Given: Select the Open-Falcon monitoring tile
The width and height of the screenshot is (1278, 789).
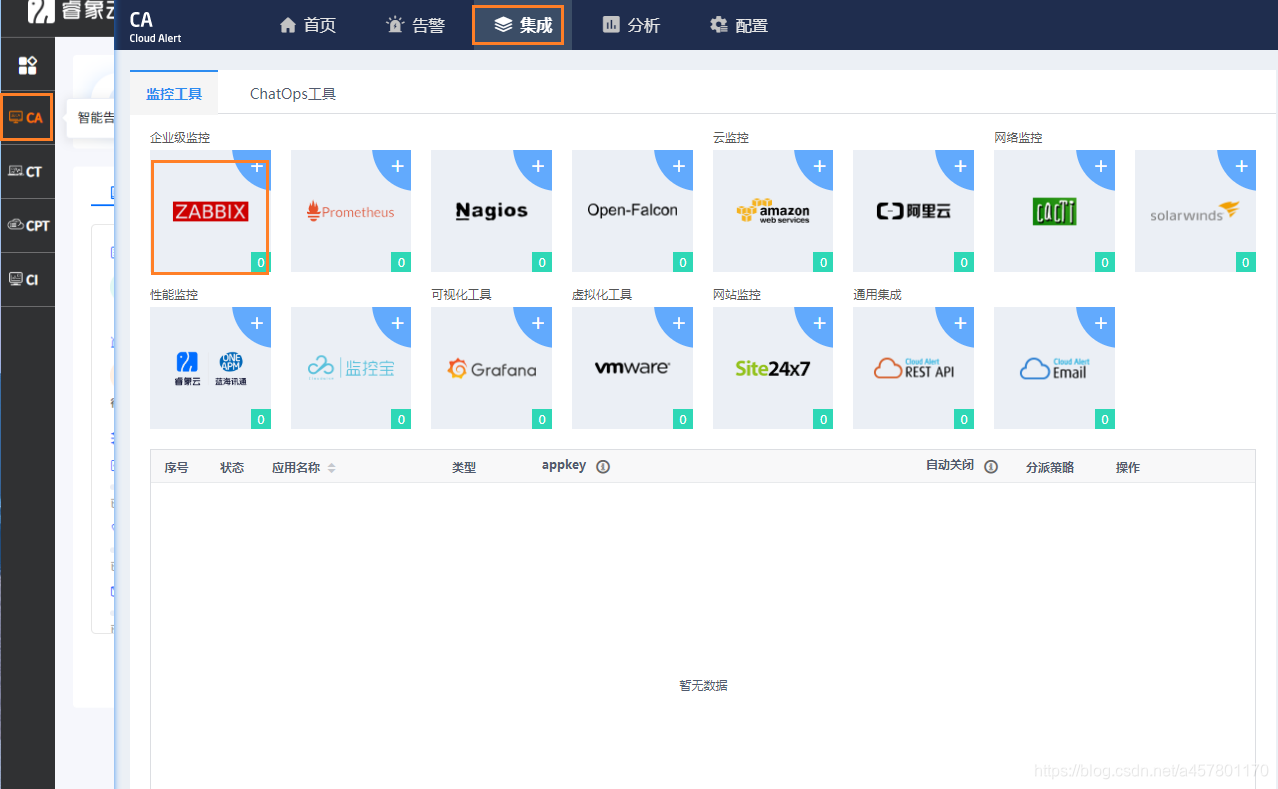Looking at the screenshot, I should click(x=632, y=211).
